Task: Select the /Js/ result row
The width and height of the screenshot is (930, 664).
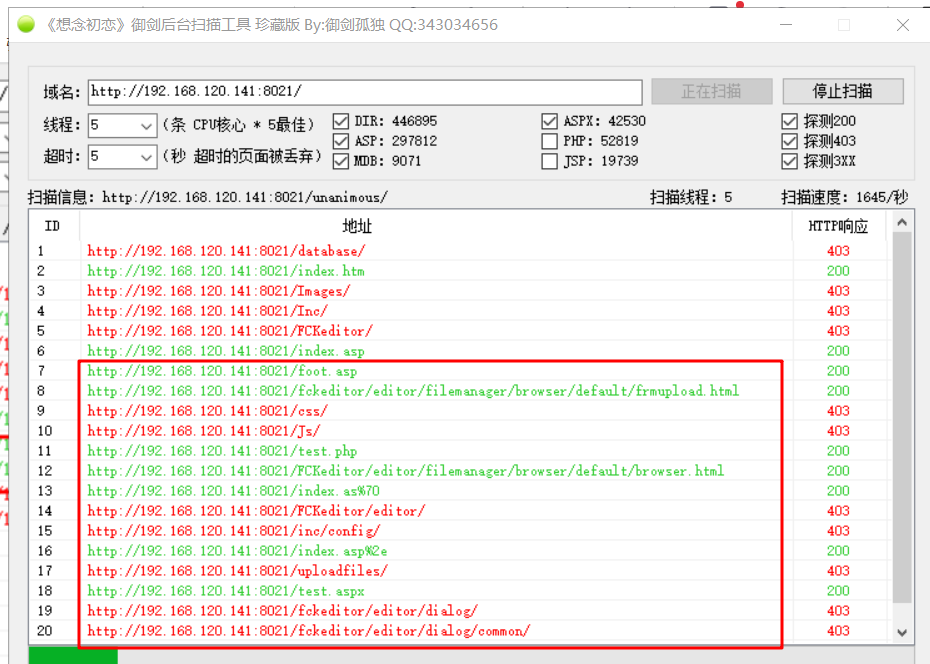Action: point(457,431)
